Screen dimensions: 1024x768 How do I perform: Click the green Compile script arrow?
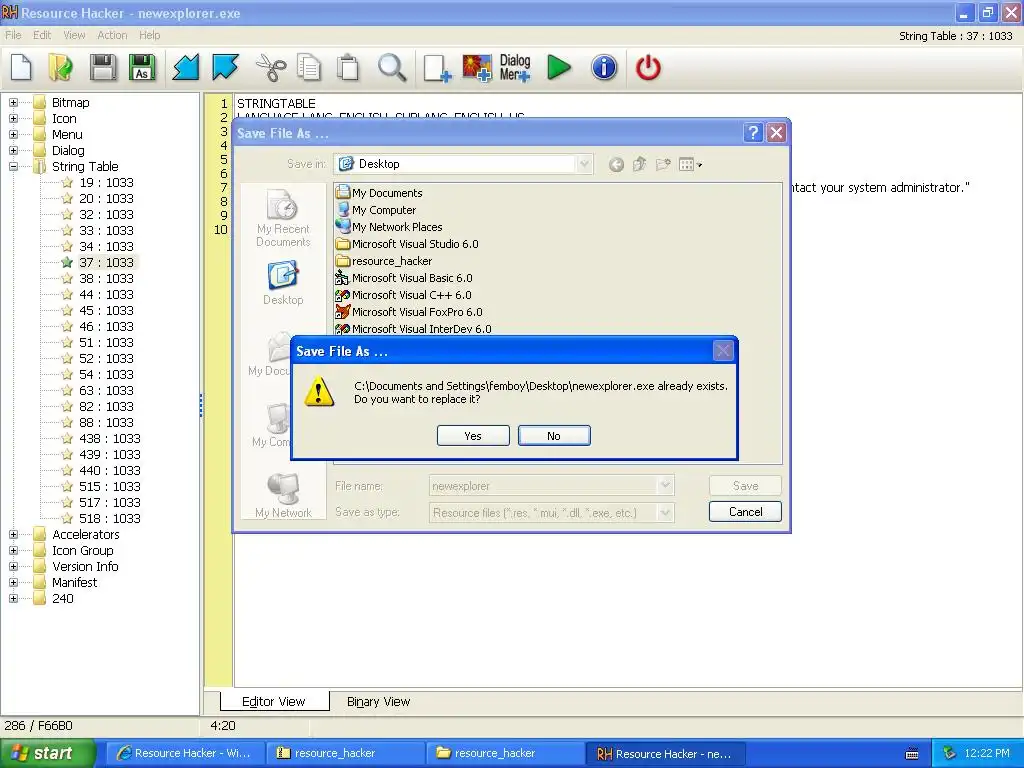point(559,68)
